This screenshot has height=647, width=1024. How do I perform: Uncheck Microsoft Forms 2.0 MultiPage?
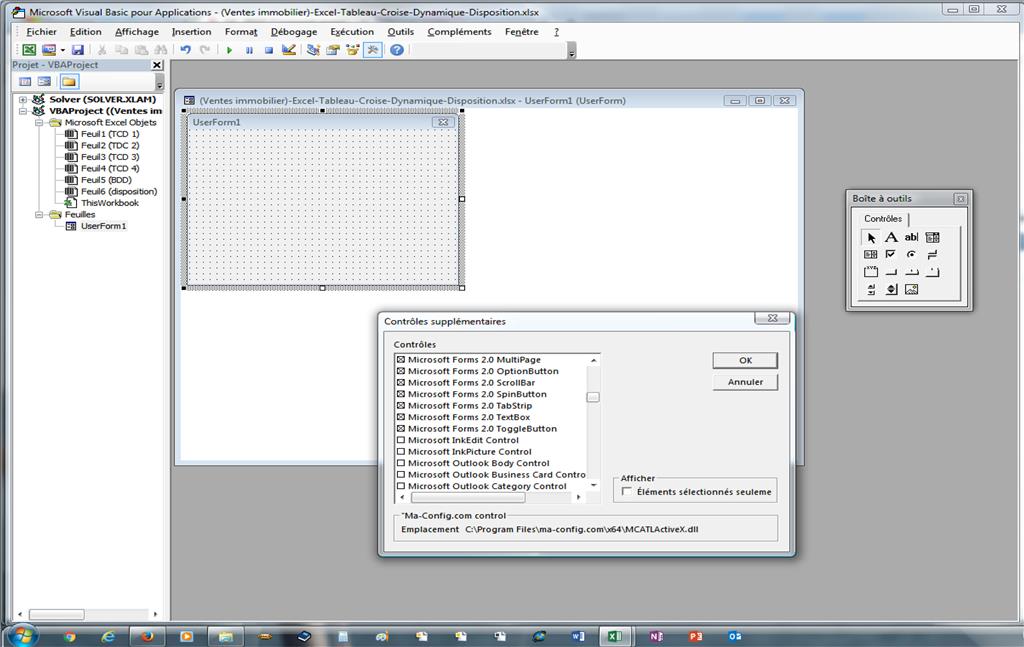coord(401,360)
